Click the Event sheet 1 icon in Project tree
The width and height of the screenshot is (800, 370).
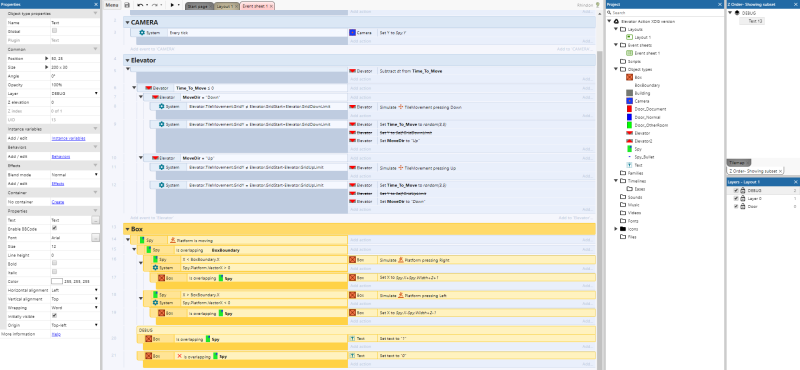[x=629, y=53]
